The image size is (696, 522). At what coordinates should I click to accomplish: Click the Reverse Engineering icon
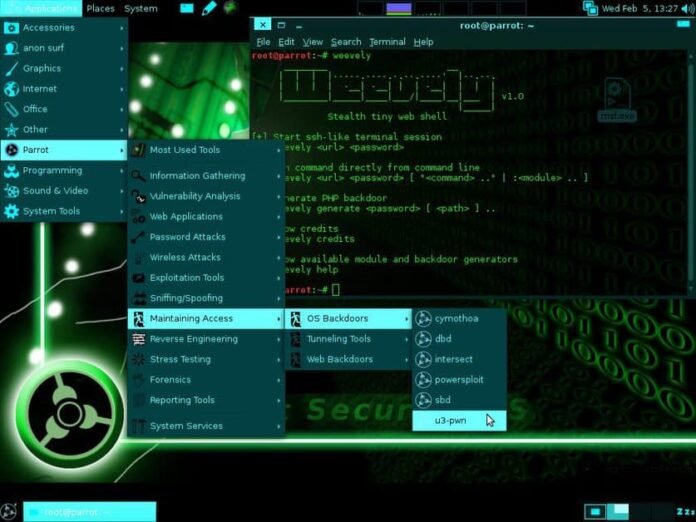138,339
